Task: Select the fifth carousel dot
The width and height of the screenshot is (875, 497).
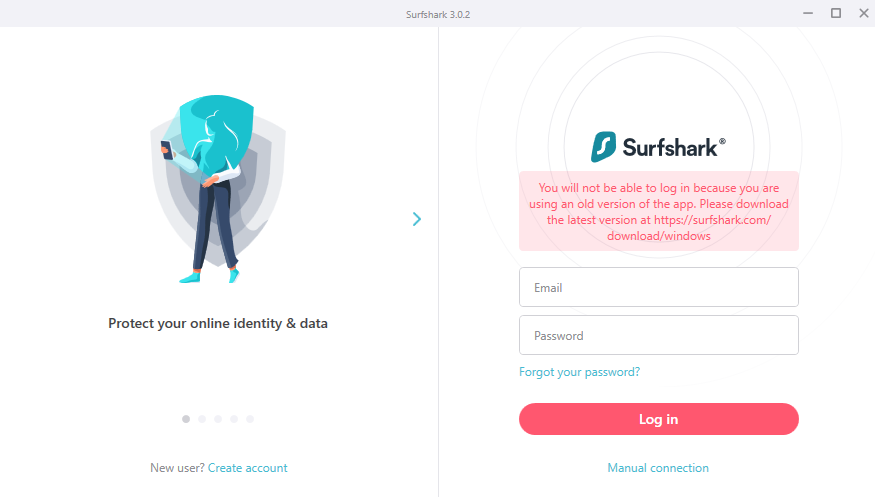Action: pyautogui.click(x=250, y=419)
